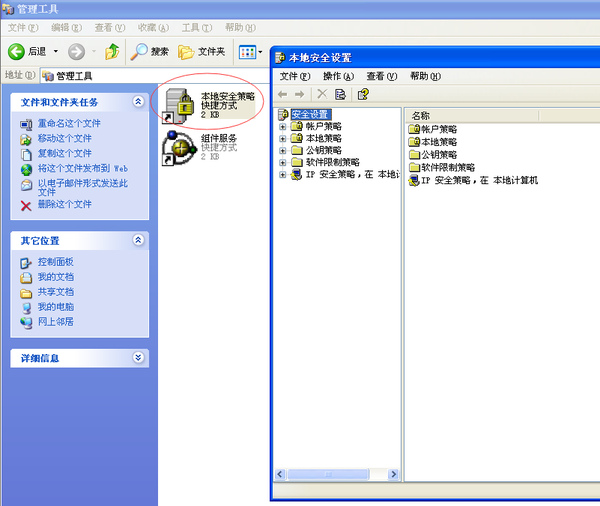Expand 公钥策略 node in tree

[282, 150]
